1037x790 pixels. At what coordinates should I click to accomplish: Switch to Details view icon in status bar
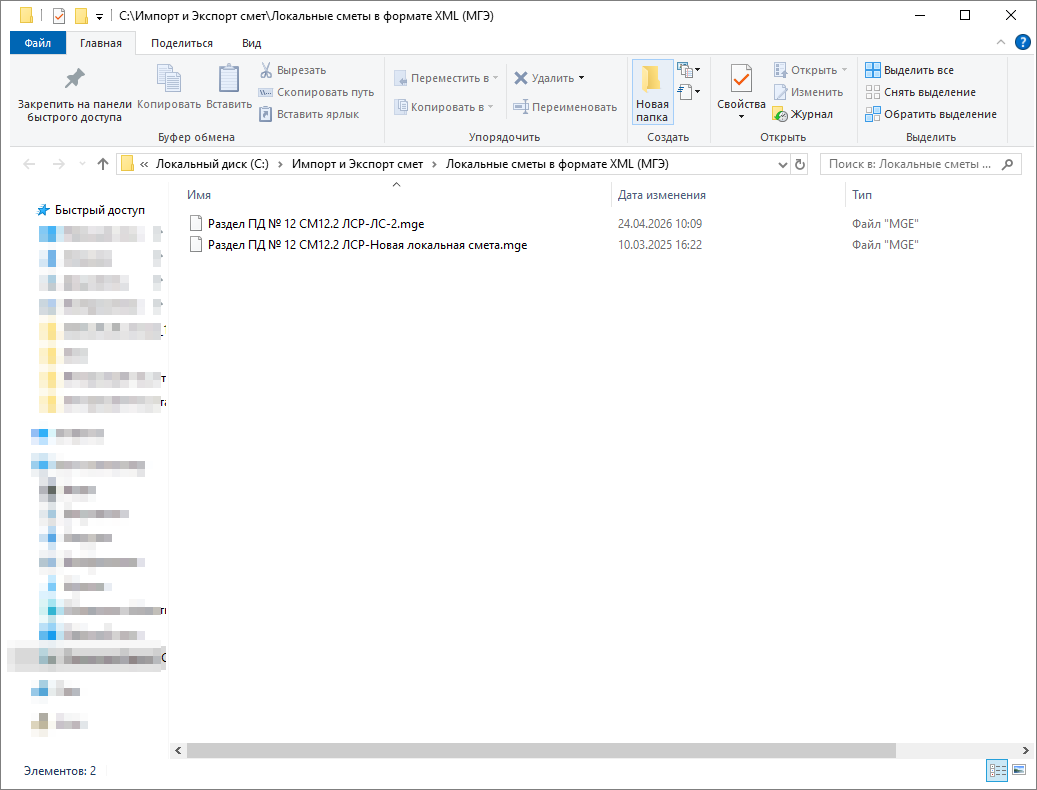tap(997, 770)
